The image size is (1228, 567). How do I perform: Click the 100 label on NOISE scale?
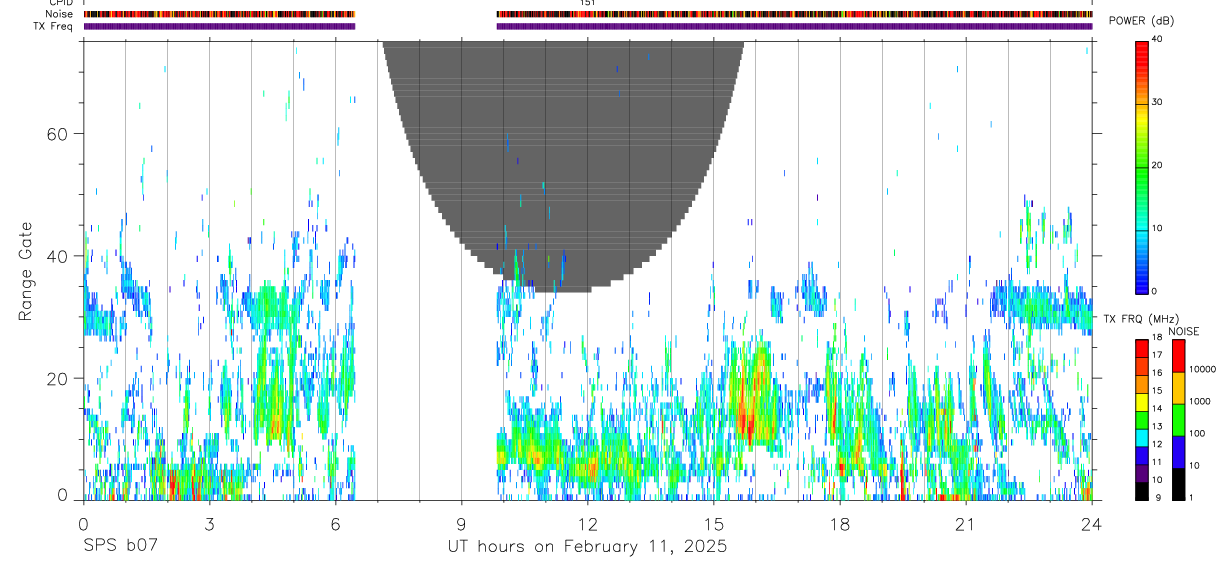click(1196, 433)
